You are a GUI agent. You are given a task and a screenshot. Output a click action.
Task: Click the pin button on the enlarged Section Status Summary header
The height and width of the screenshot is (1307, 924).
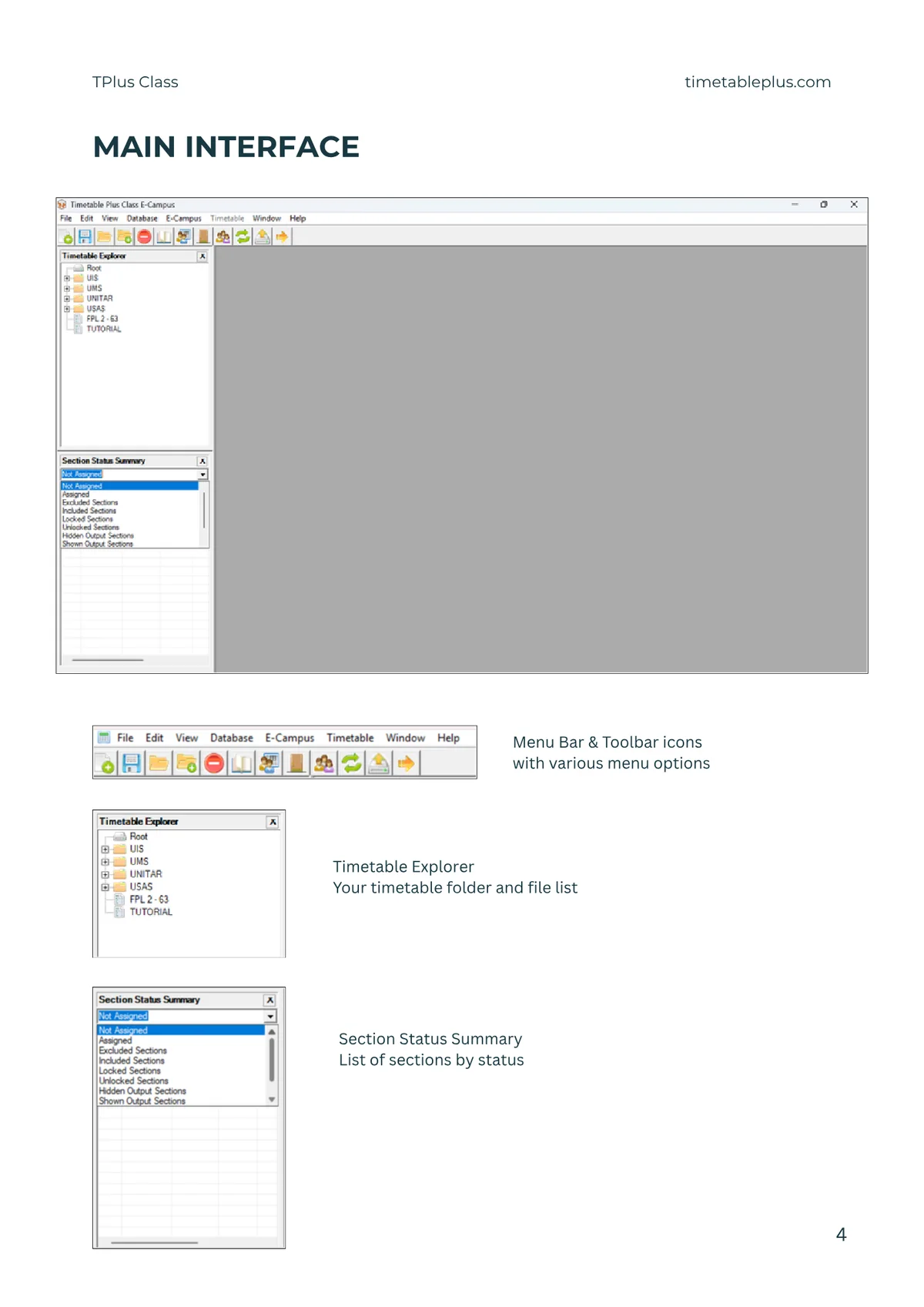coord(269,1000)
